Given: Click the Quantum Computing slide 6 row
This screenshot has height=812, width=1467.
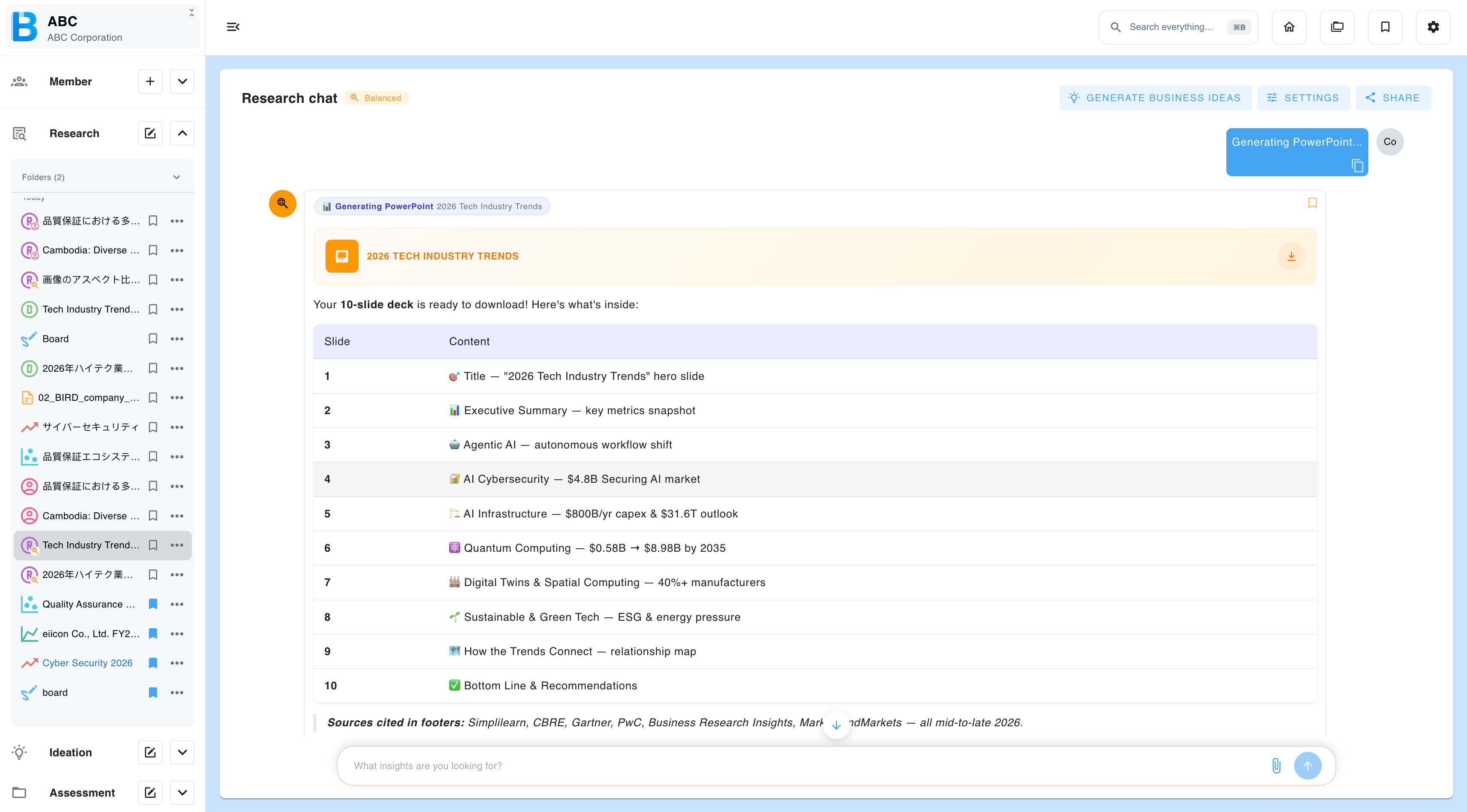Looking at the screenshot, I should (815, 548).
